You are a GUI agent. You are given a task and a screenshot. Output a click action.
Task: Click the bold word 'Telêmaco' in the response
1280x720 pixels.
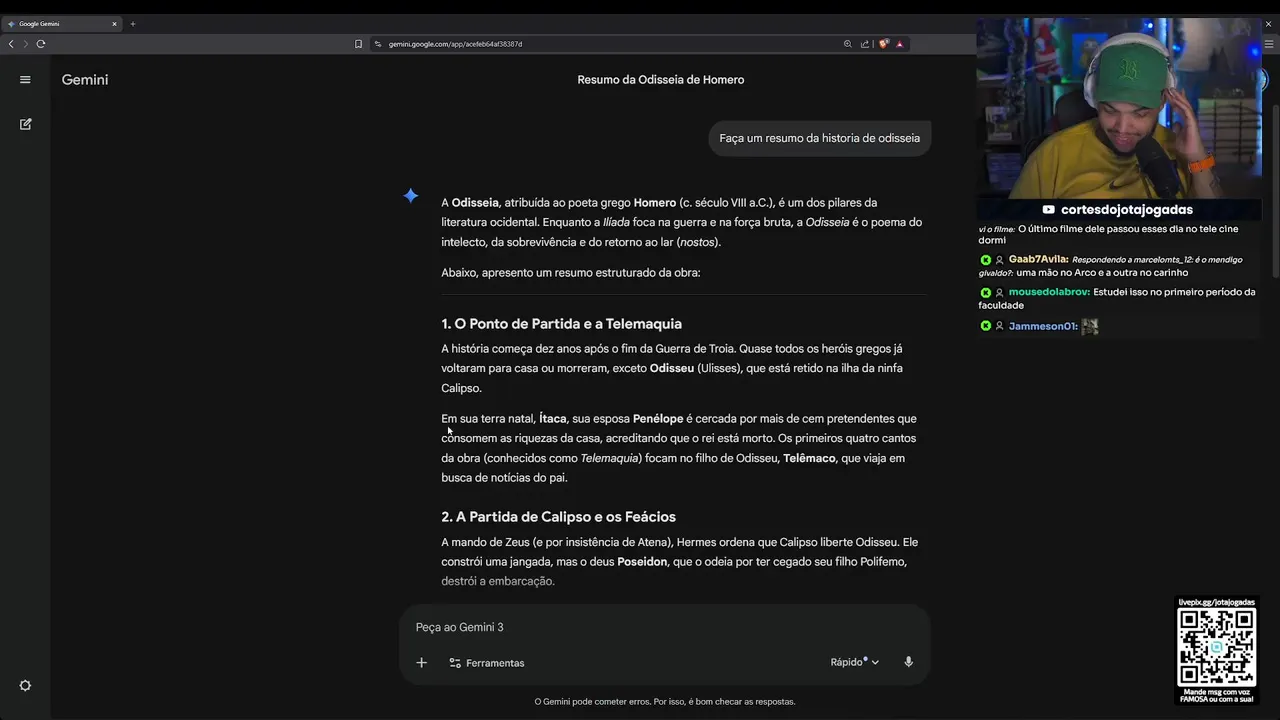coord(809,458)
